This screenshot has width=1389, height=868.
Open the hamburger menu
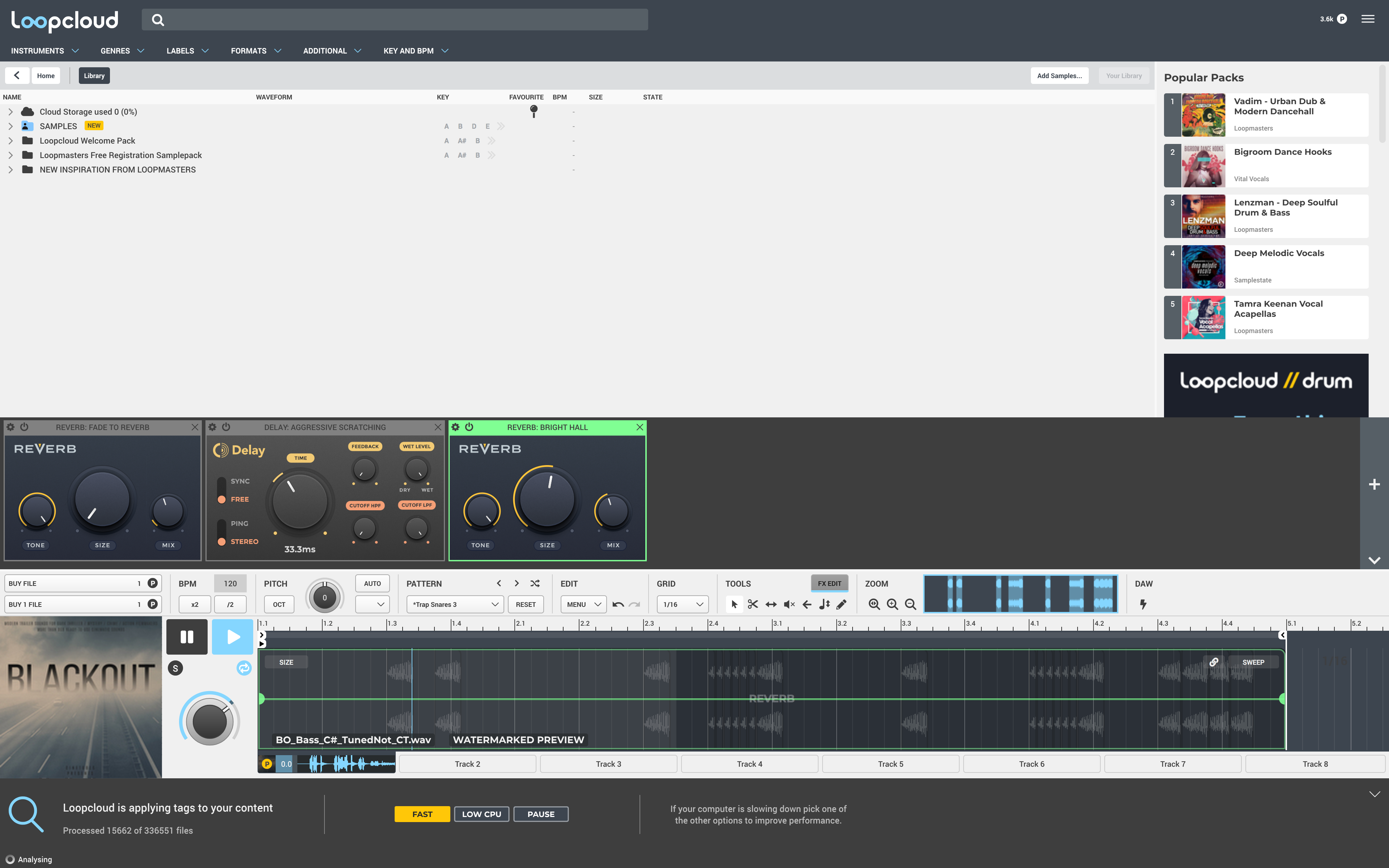(1368, 19)
